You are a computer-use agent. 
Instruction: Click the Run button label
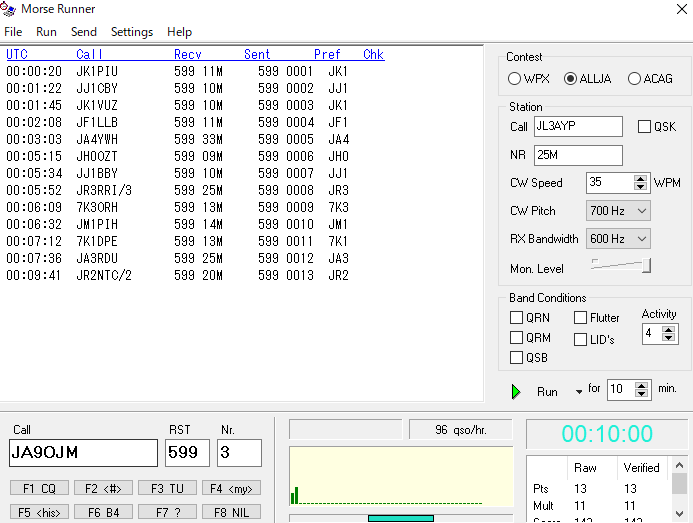[x=547, y=392]
